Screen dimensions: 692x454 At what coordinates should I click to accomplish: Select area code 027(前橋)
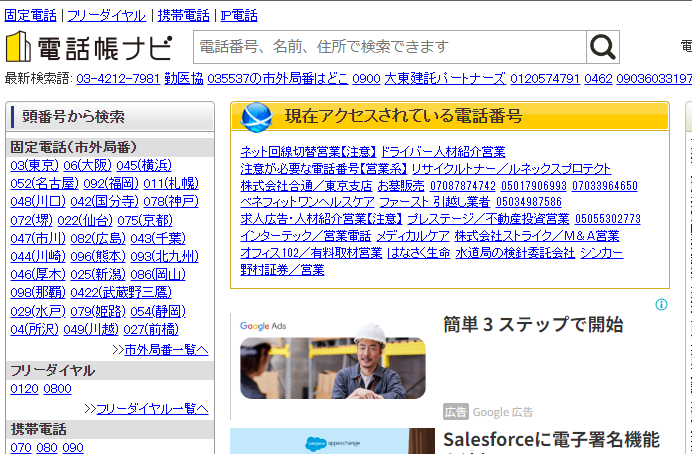tap(151, 330)
